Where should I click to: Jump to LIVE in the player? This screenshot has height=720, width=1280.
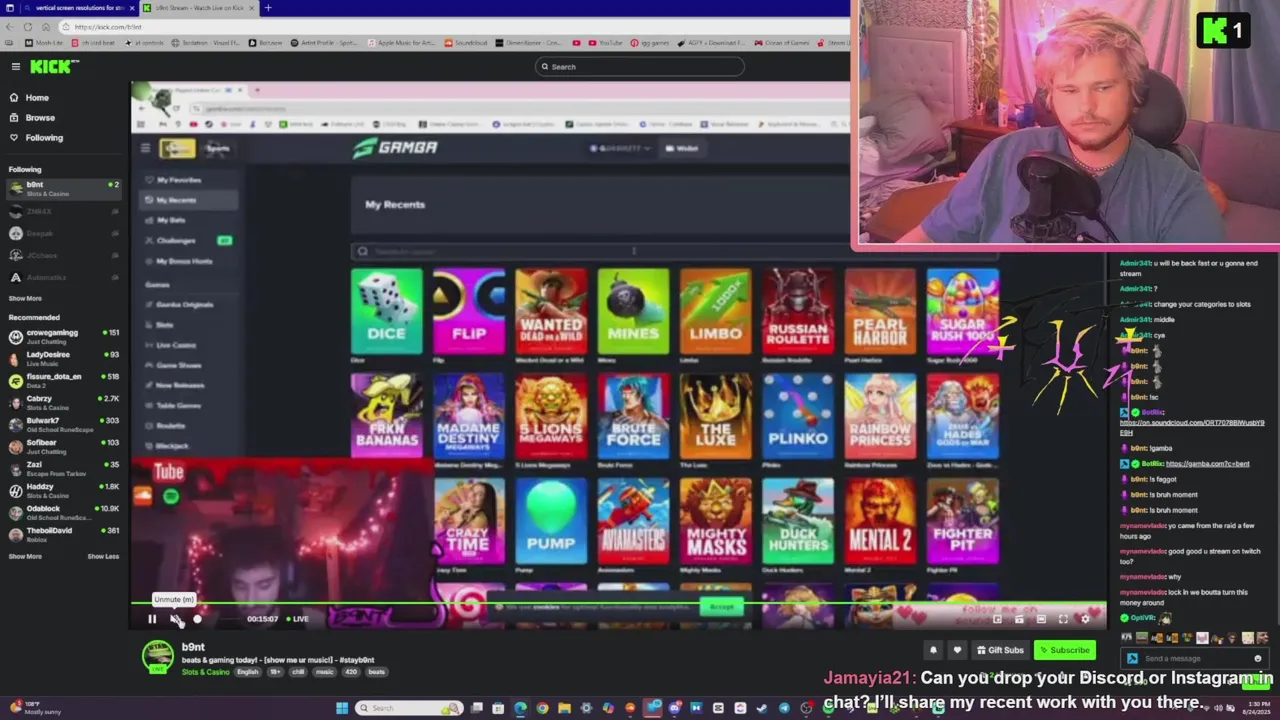[298, 619]
